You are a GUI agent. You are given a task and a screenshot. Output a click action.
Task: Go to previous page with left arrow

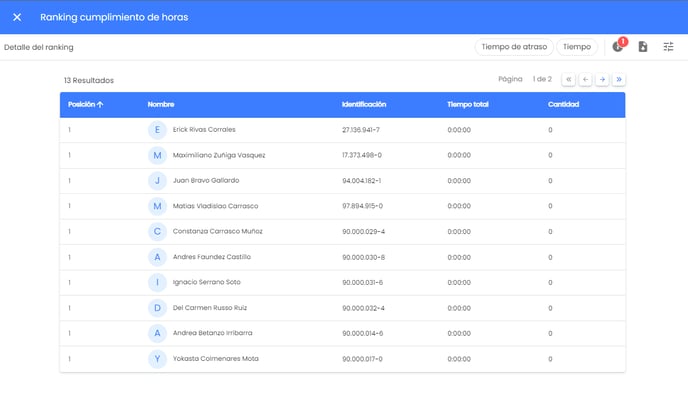coord(585,79)
